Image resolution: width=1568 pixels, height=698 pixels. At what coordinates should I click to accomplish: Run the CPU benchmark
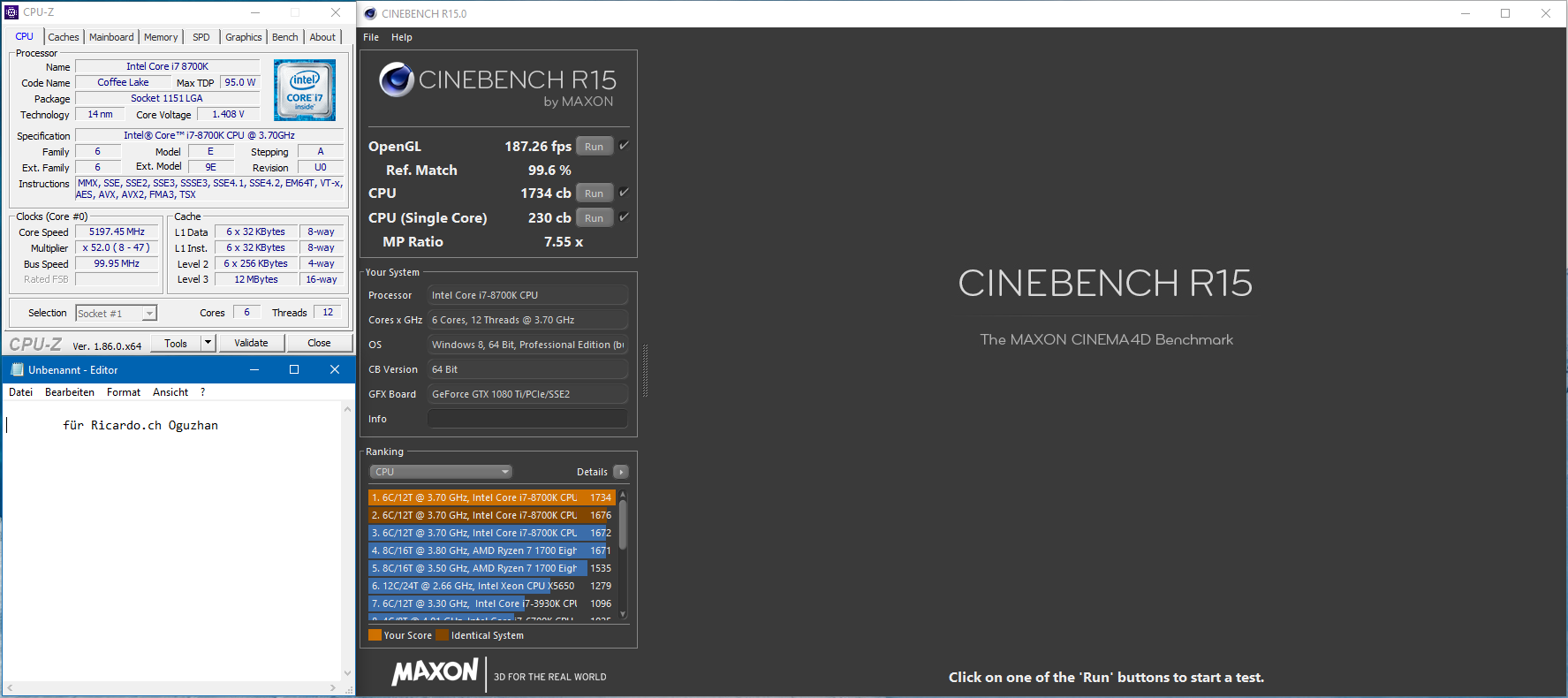coord(595,193)
